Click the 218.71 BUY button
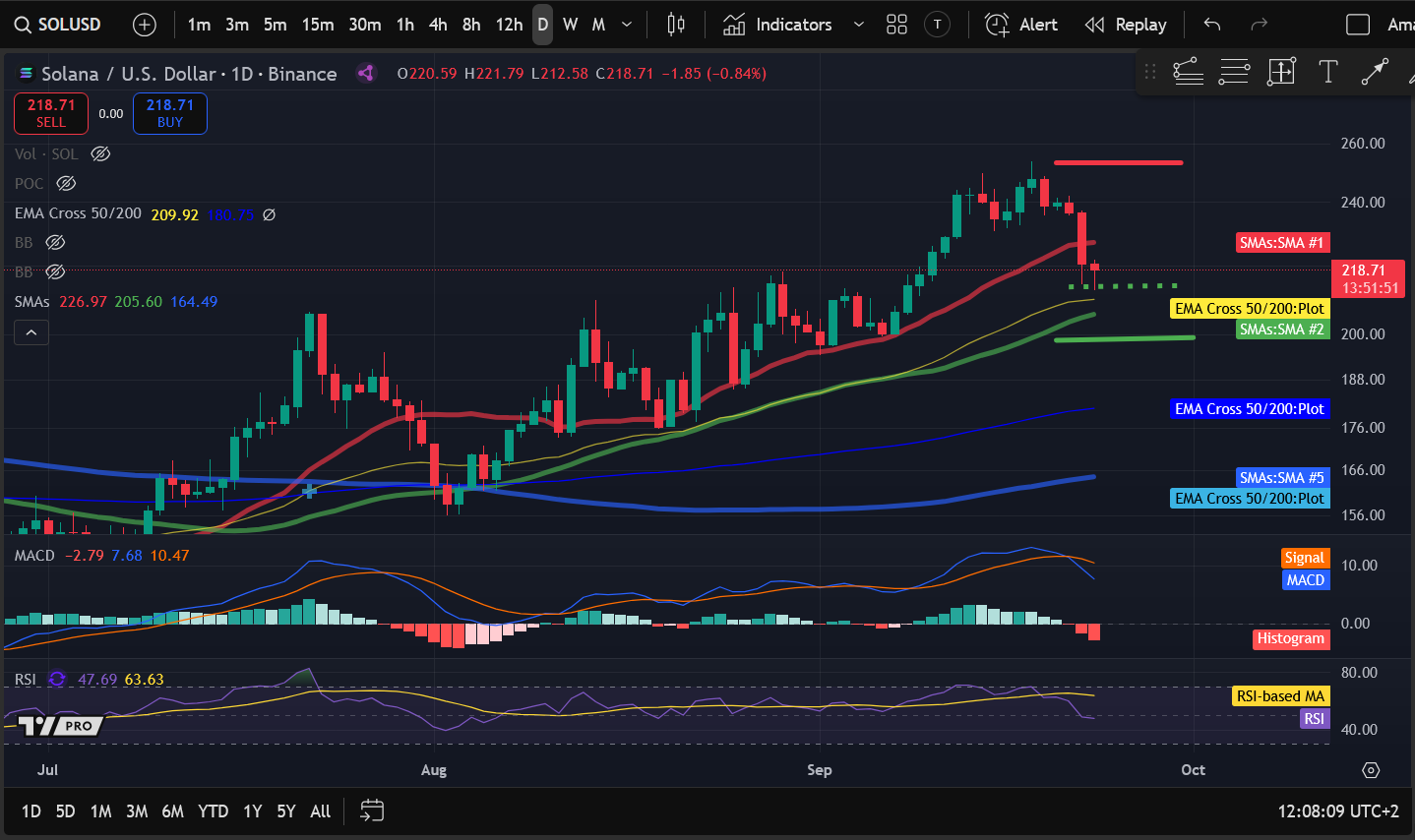The height and width of the screenshot is (840, 1415). (x=170, y=113)
